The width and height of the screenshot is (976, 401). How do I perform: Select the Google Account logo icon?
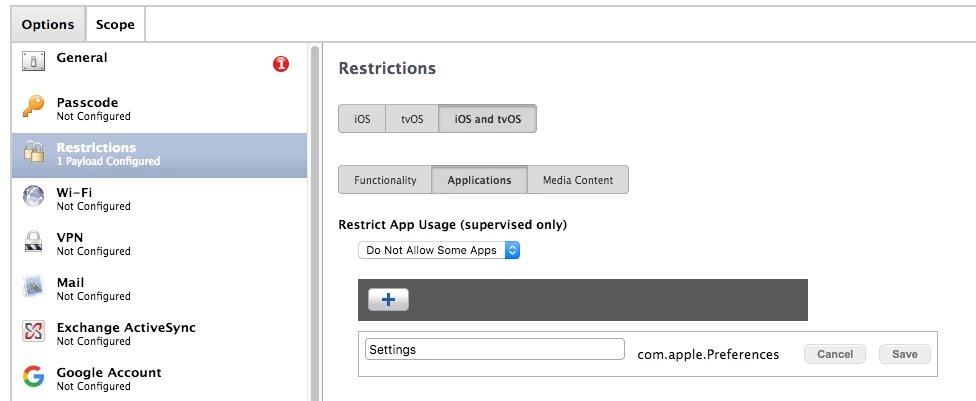(x=34, y=376)
